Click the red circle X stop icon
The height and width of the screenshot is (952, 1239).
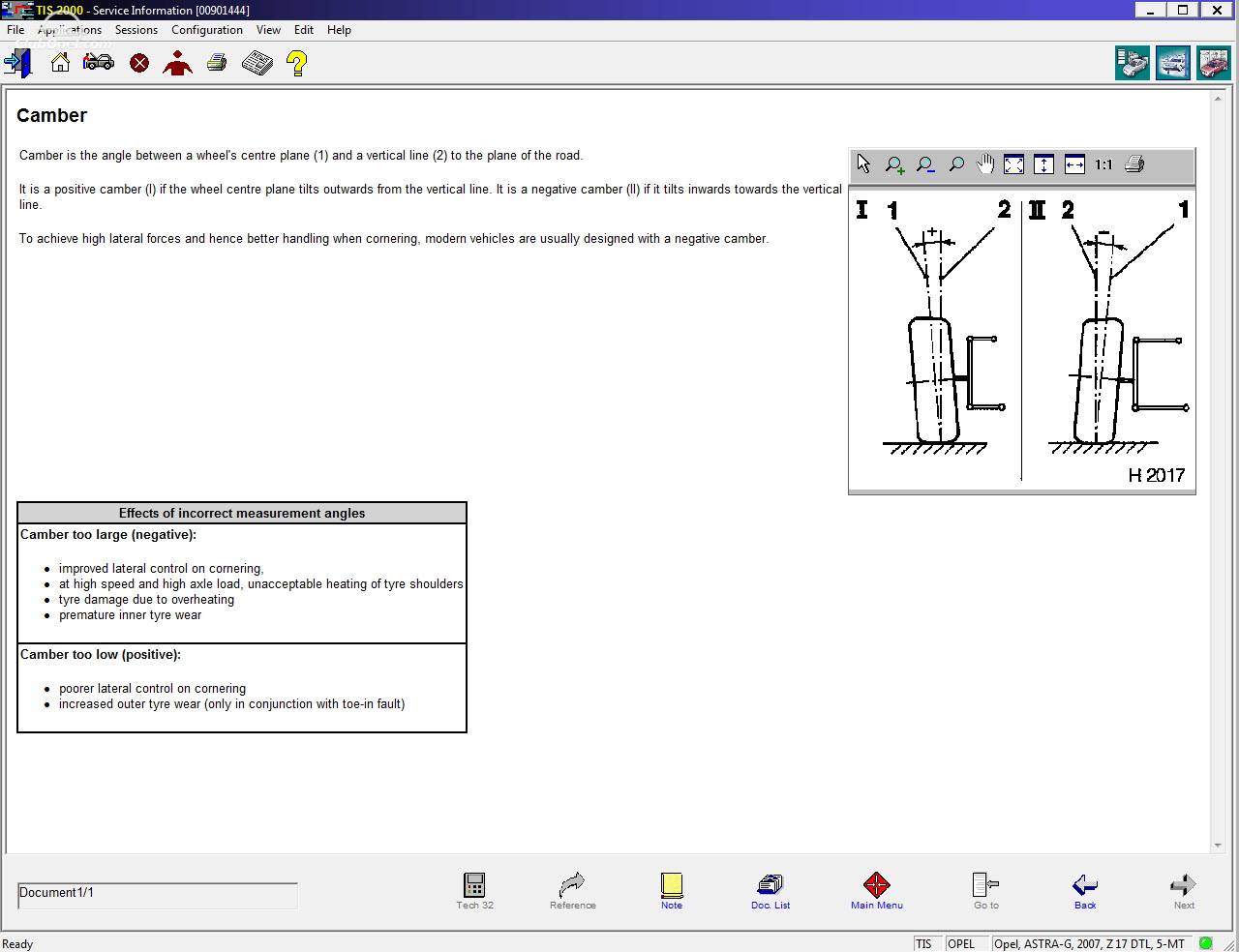[x=139, y=64]
